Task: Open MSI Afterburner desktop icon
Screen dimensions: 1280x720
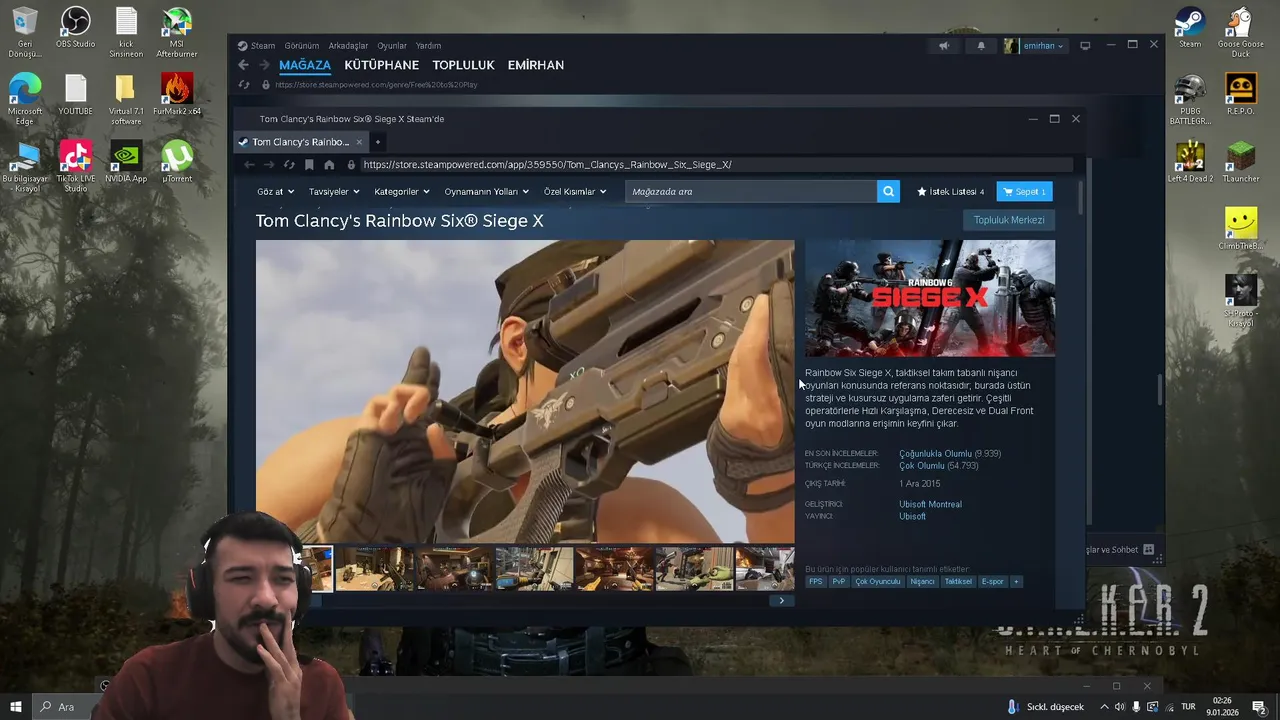Action: 177,33
